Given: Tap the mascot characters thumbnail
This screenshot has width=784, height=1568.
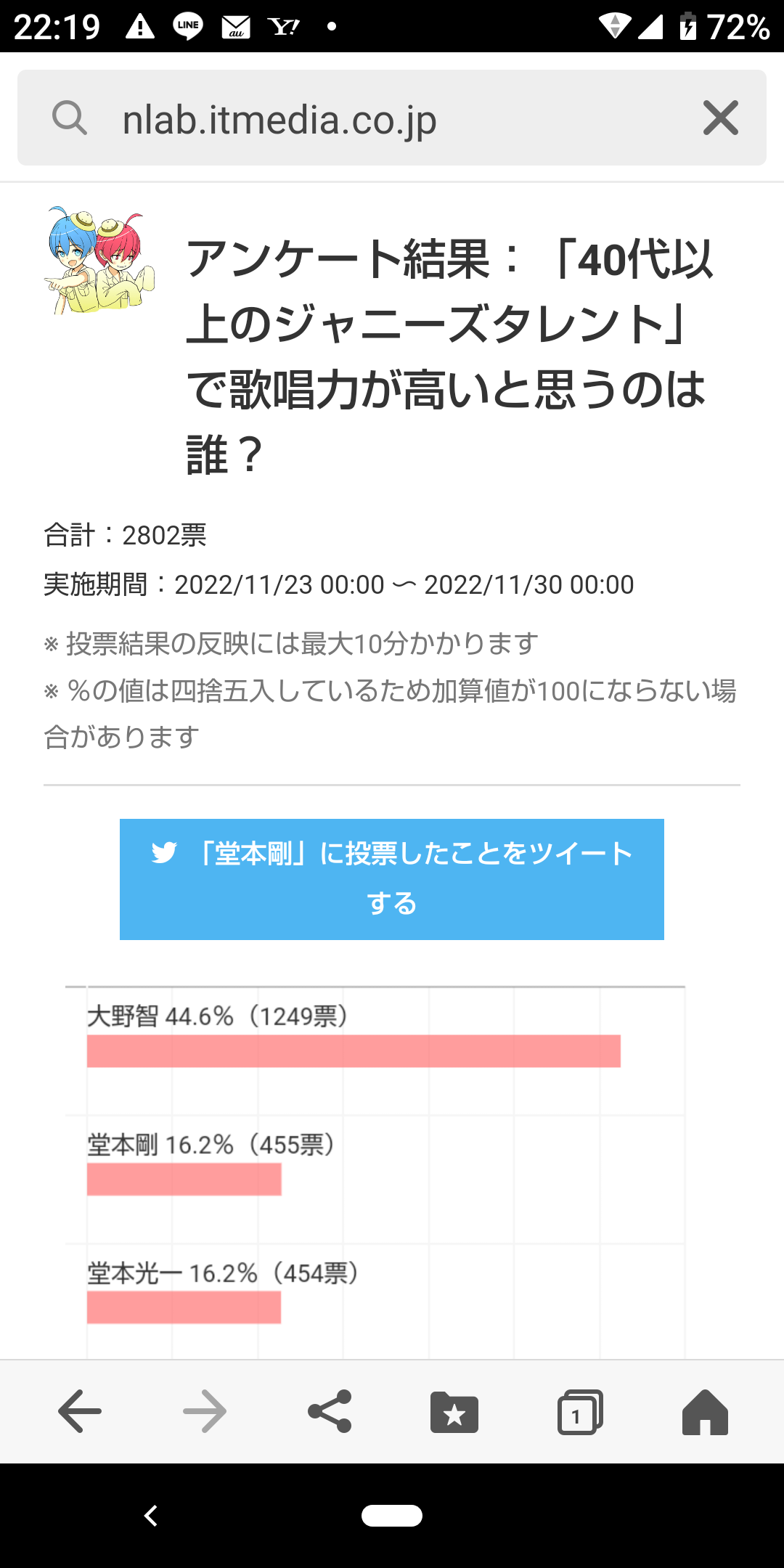Looking at the screenshot, I should [99, 261].
